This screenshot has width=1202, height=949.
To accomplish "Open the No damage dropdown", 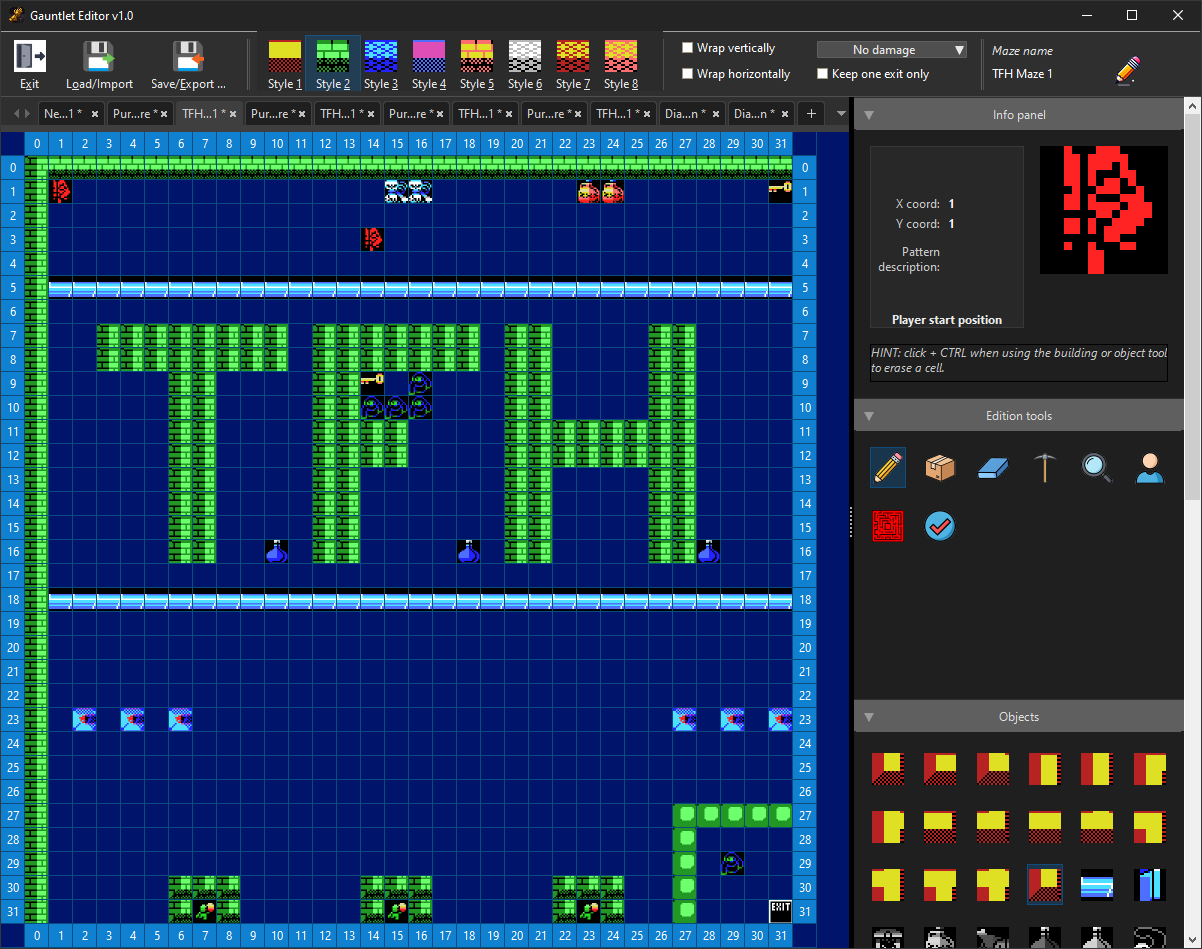I will 892,49.
